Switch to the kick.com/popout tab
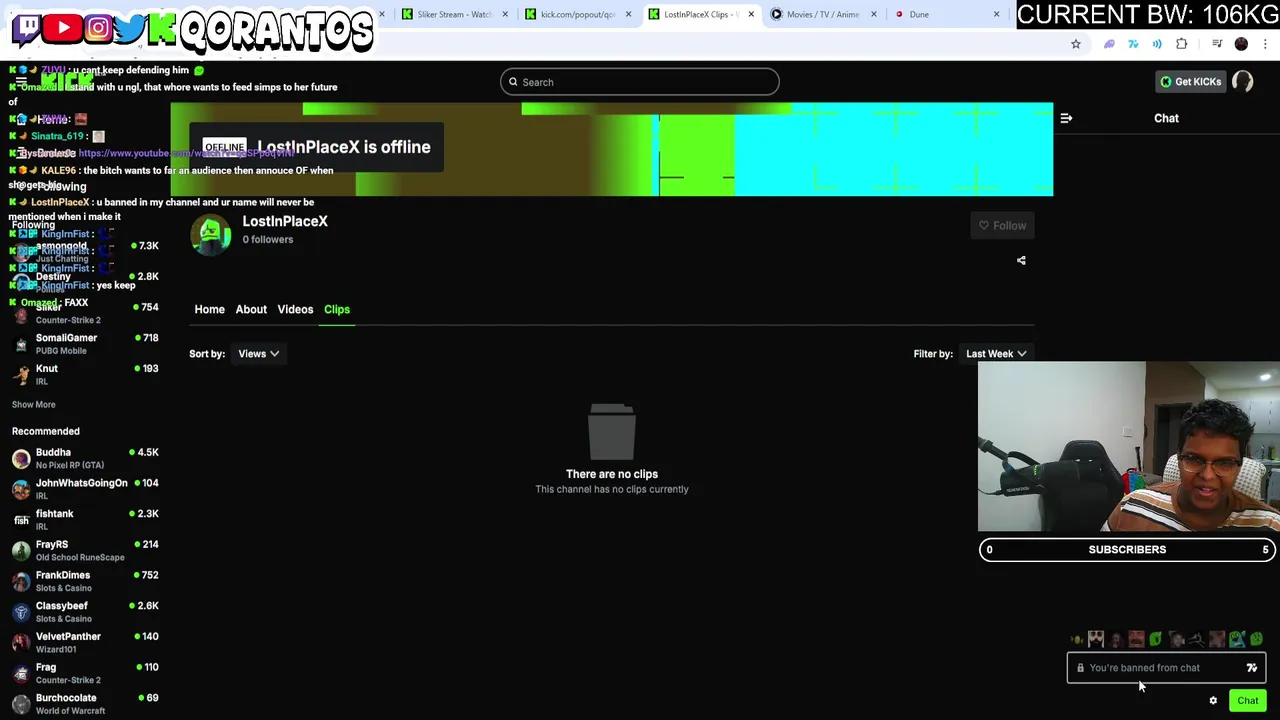Viewport: 1280px width, 720px height. point(577,14)
